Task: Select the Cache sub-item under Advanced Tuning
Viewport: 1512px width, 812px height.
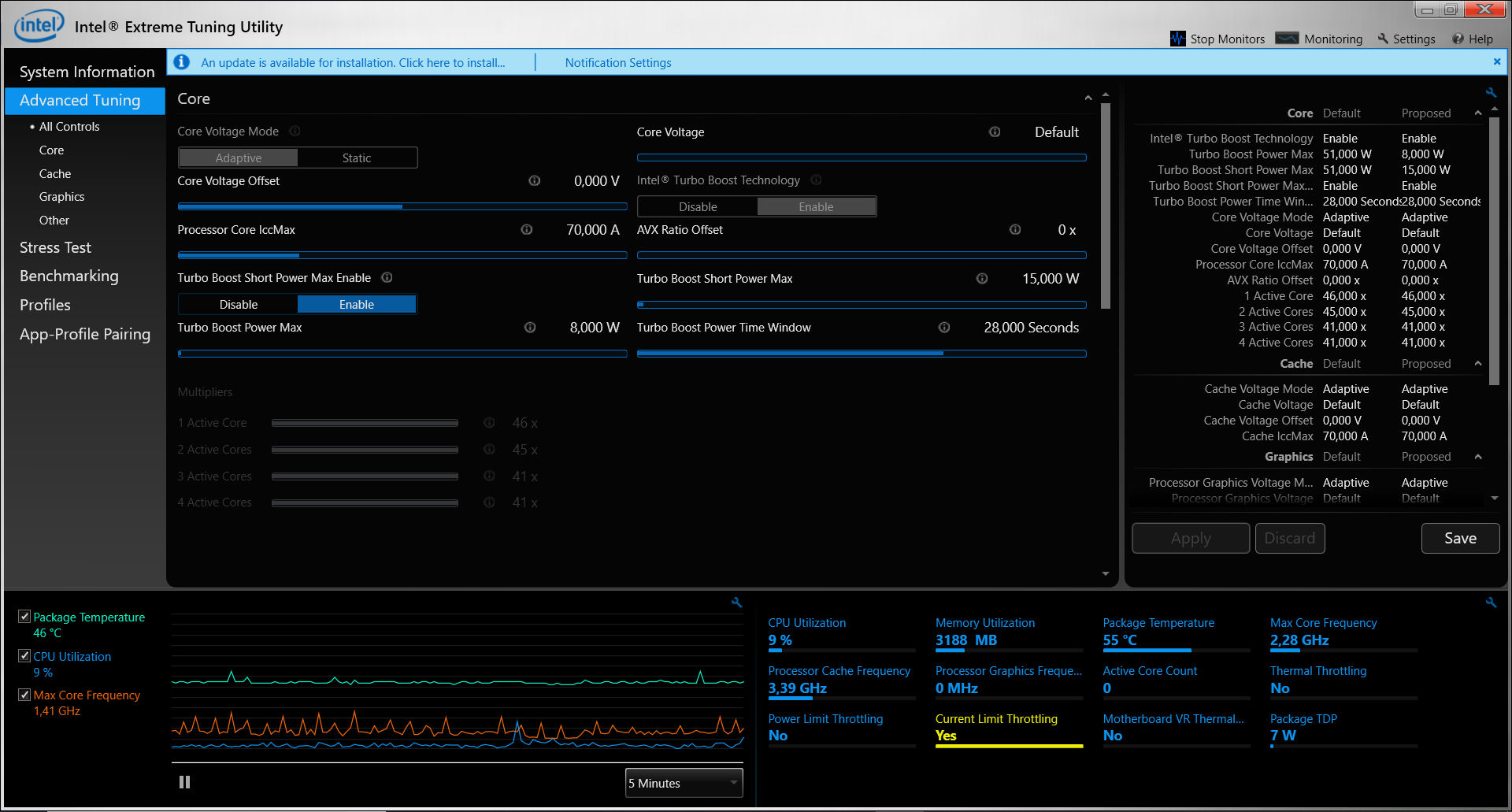Action: [x=55, y=174]
